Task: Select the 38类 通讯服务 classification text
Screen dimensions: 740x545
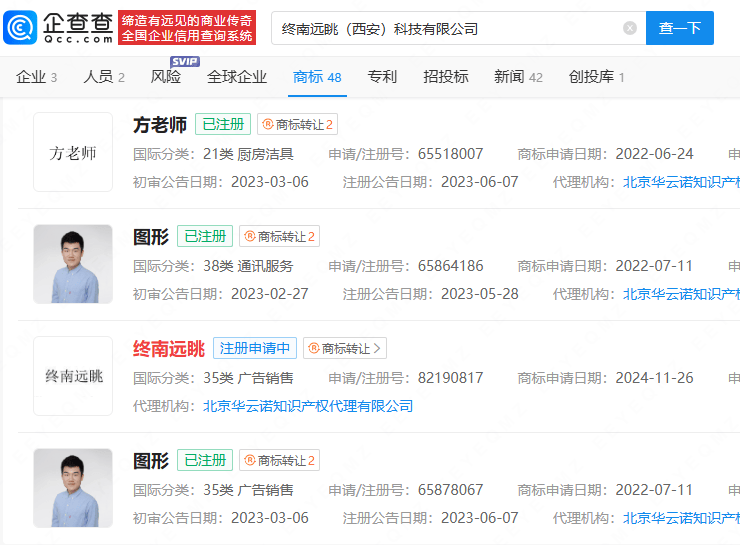Action: tap(248, 266)
